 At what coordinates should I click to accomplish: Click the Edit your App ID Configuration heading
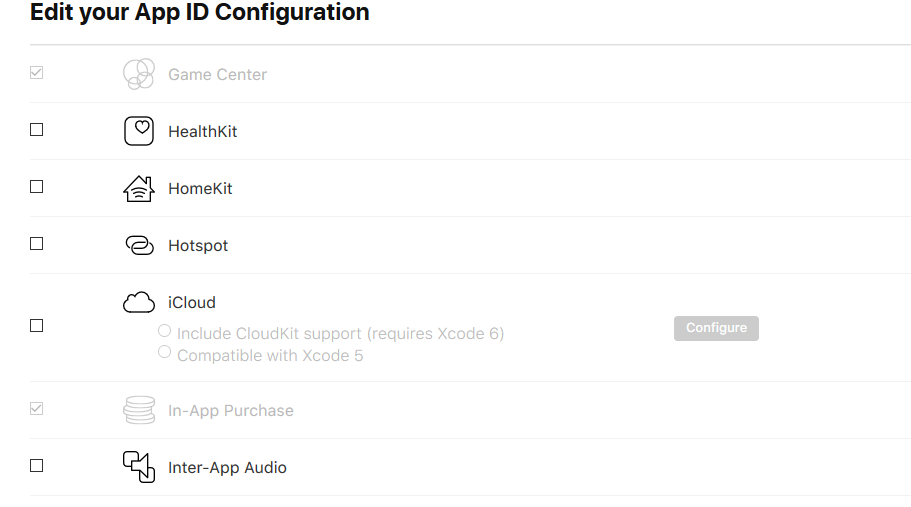click(200, 13)
